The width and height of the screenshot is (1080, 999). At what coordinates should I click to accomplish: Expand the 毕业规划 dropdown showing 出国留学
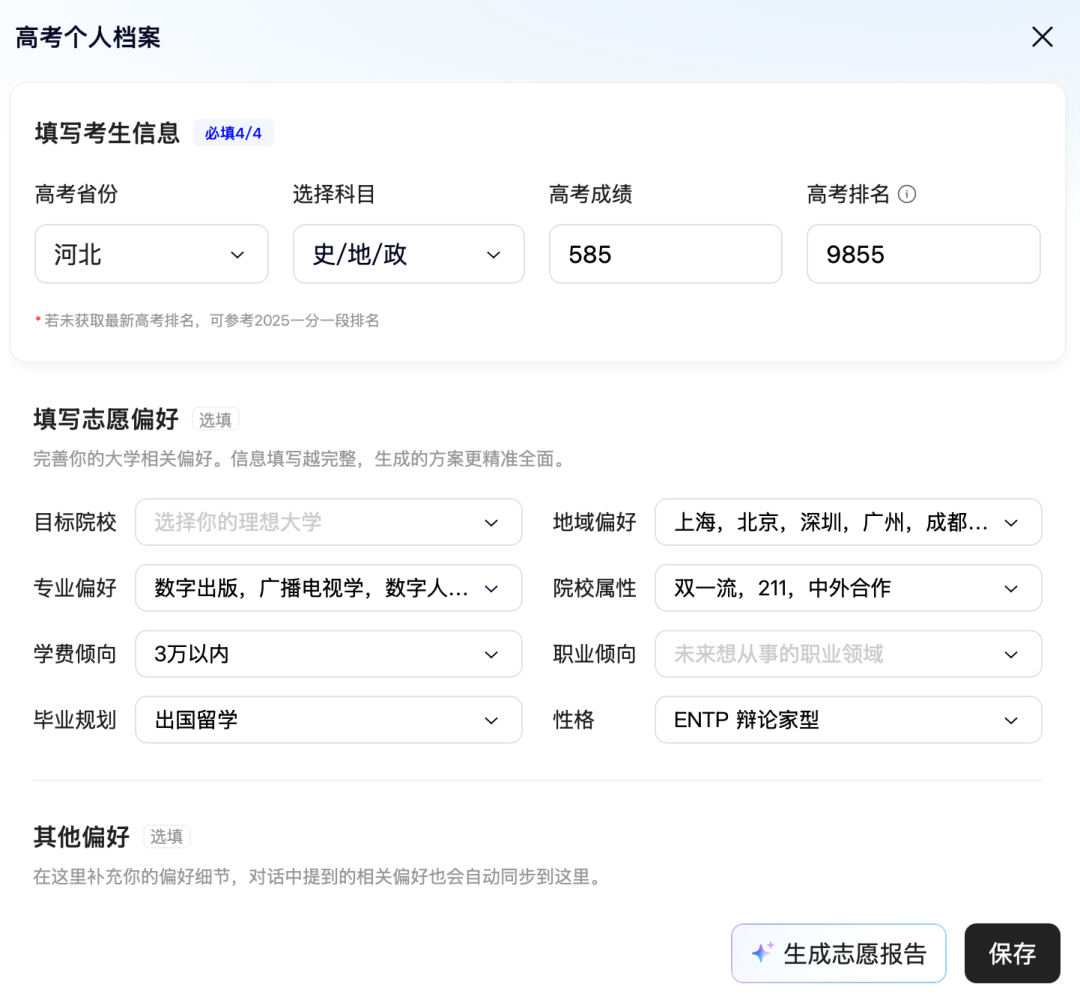pos(329,720)
